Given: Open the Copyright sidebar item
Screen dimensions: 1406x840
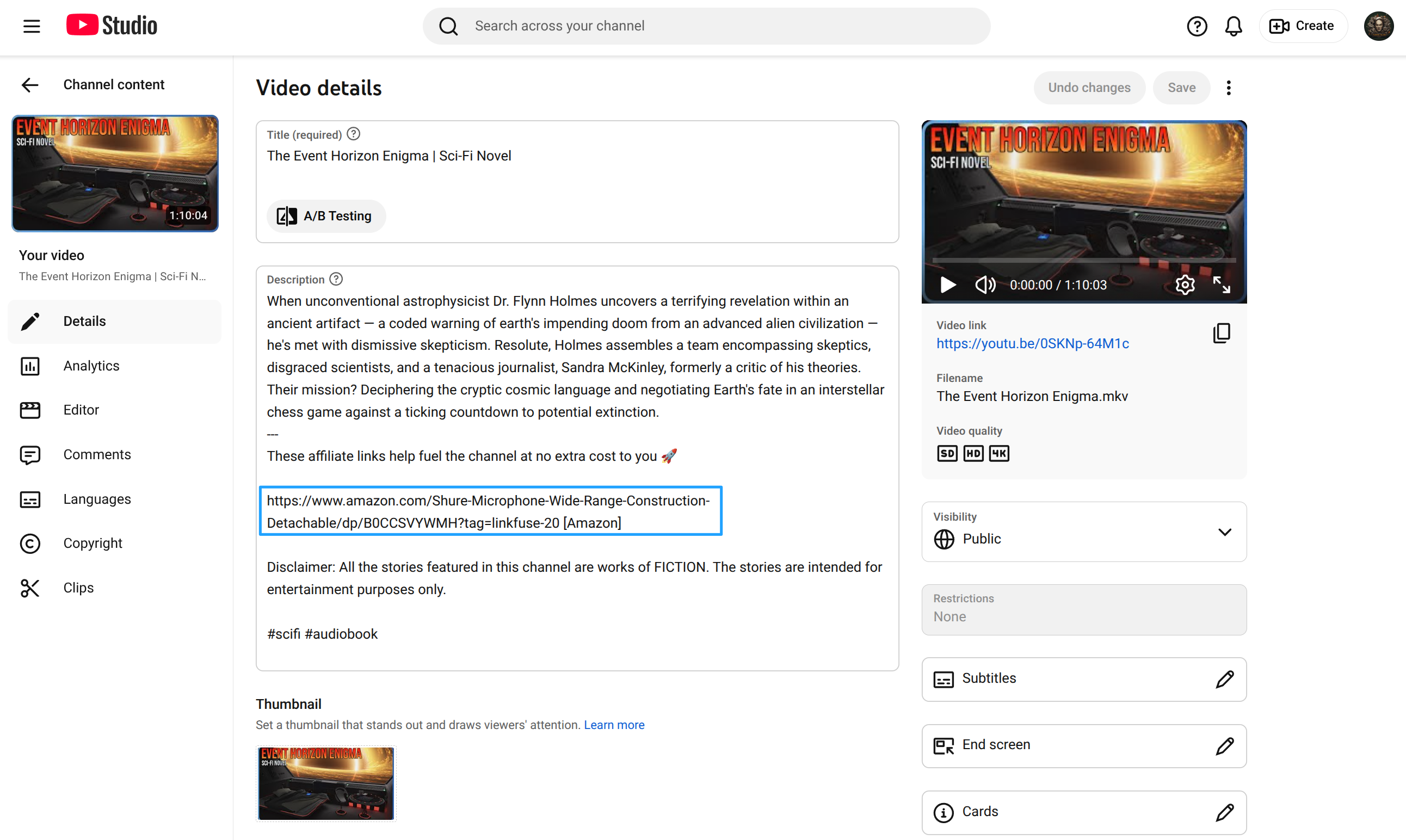Looking at the screenshot, I should pyautogui.click(x=92, y=543).
